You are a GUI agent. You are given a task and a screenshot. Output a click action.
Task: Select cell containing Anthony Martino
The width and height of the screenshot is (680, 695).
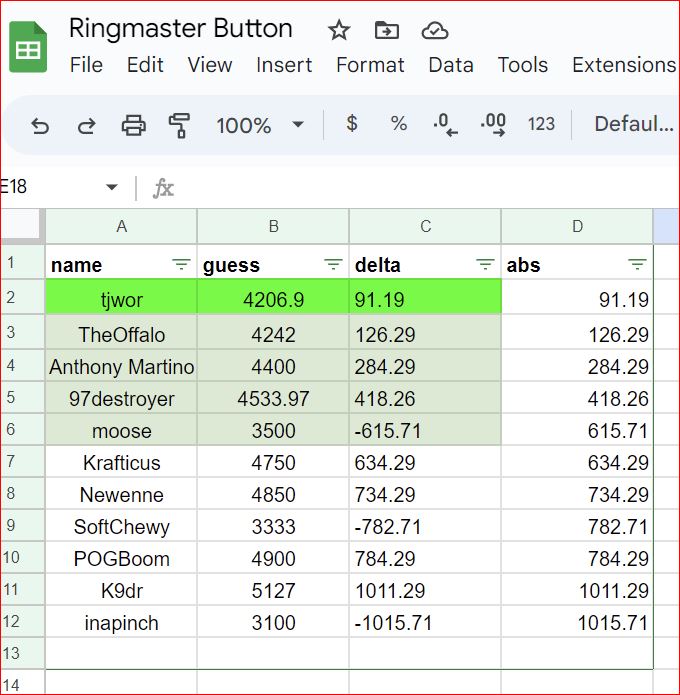pyautogui.click(x=121, y=366)
